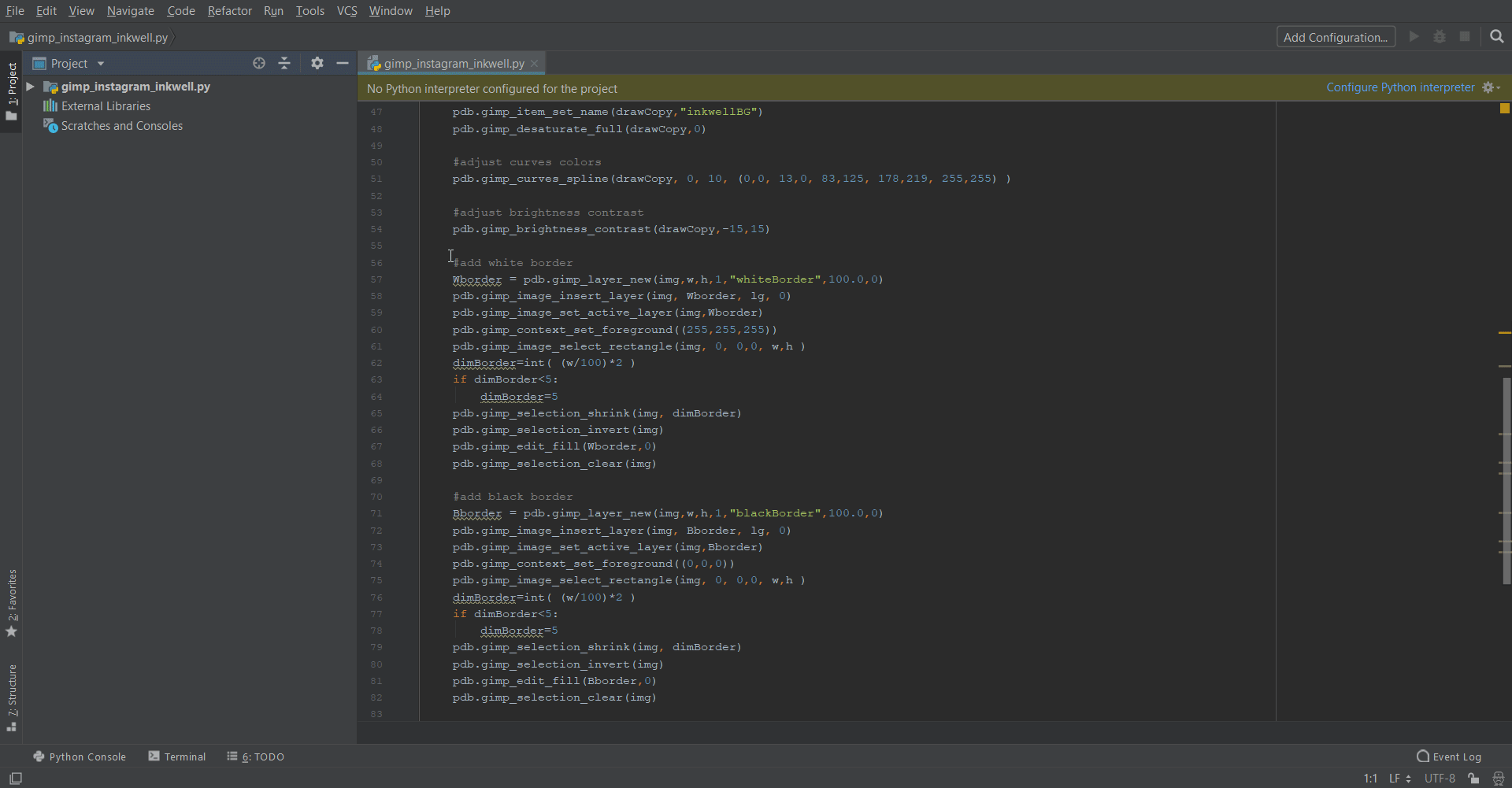This screenshot has width=1512, height=788.
Task: Open the Window menu
Action: pyautogui.click(x=391, y=11)
